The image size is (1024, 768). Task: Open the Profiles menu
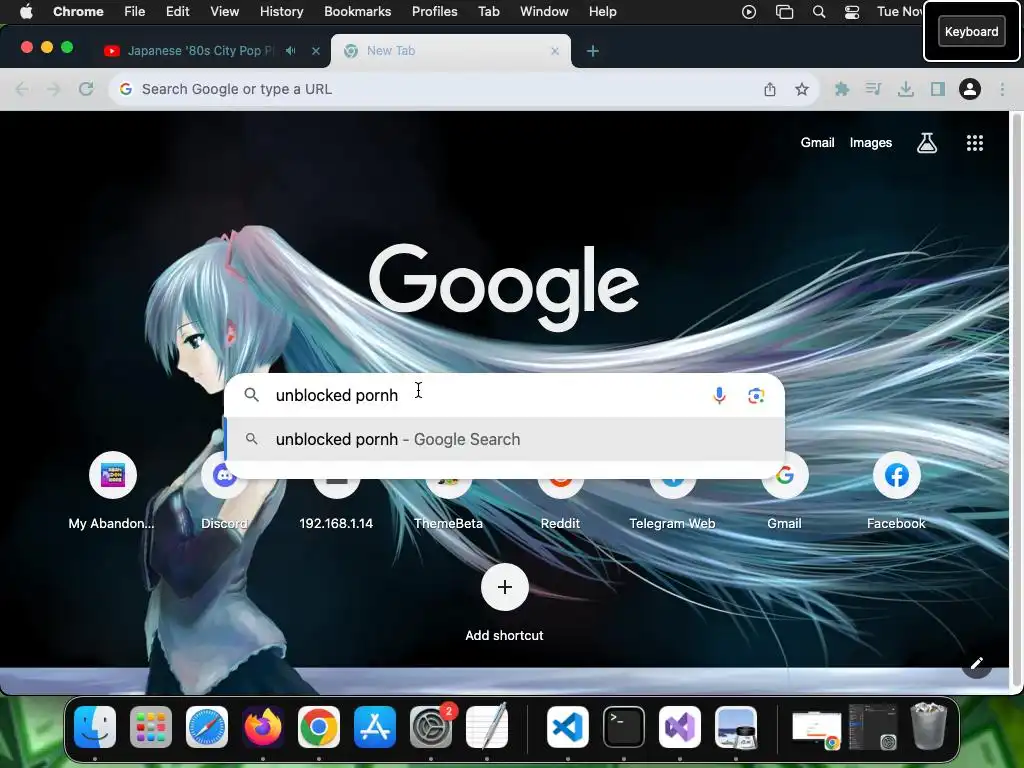pyautogui.click(x=434, y=11)
